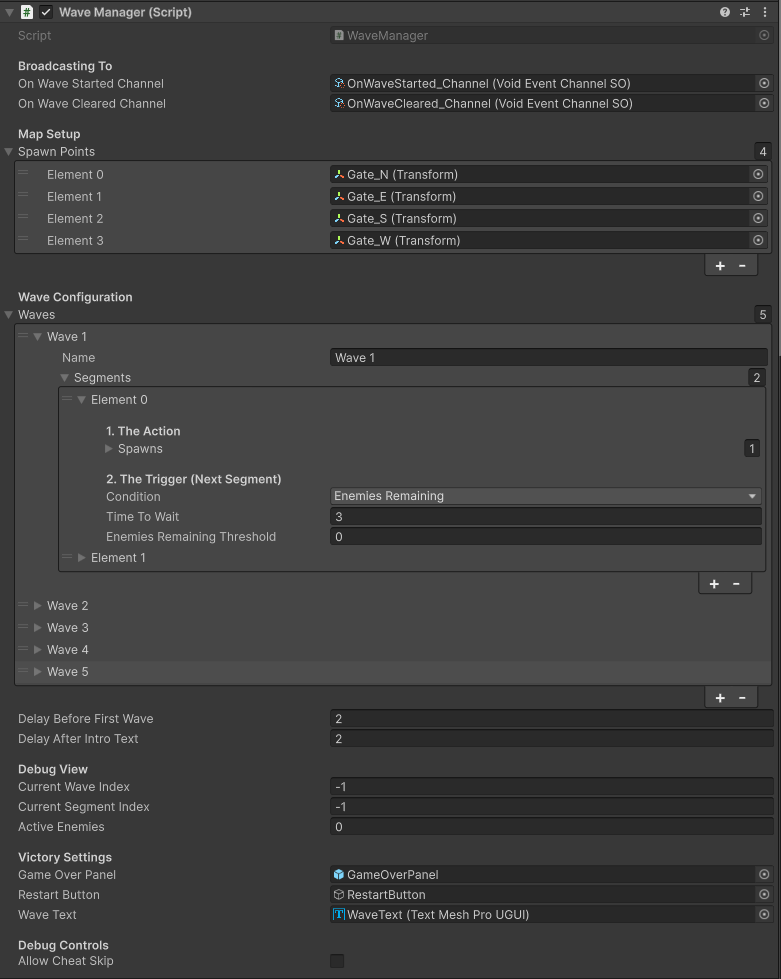Grab the drag handle of Wave 1 row

click(x=23, y=335)
